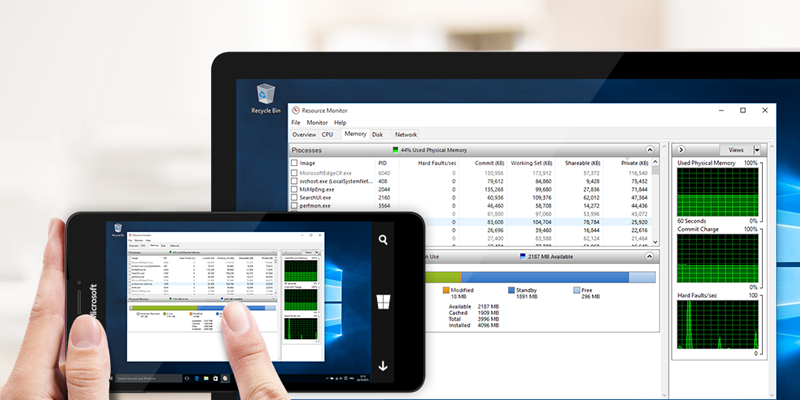Viewport: 800px width, 400px height.
Task: Check the SearchUI.exe process checkbox
Action: click(294, 197)
